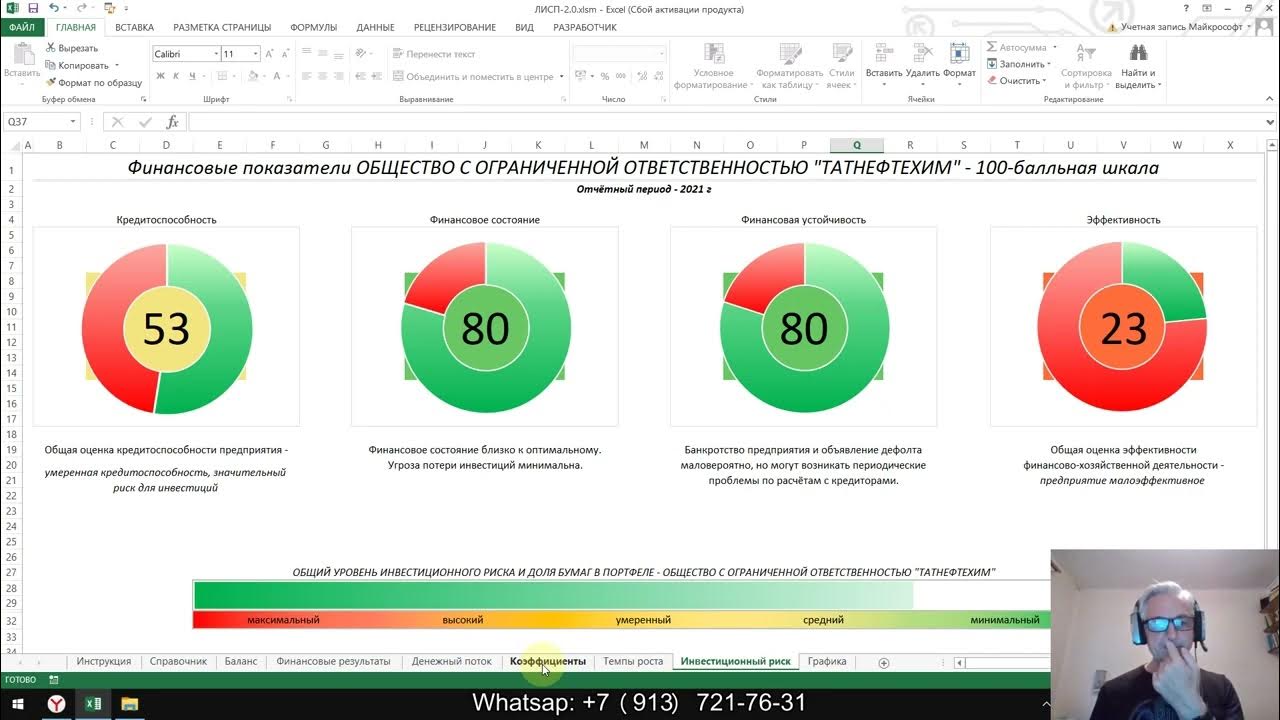Toggle underline Ч formatting
Screen dimensions: 1280x720
(191, 76)
